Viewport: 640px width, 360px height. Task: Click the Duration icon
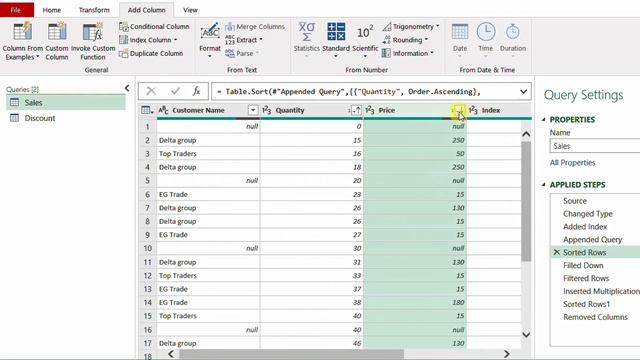click(x=513, y=32)
